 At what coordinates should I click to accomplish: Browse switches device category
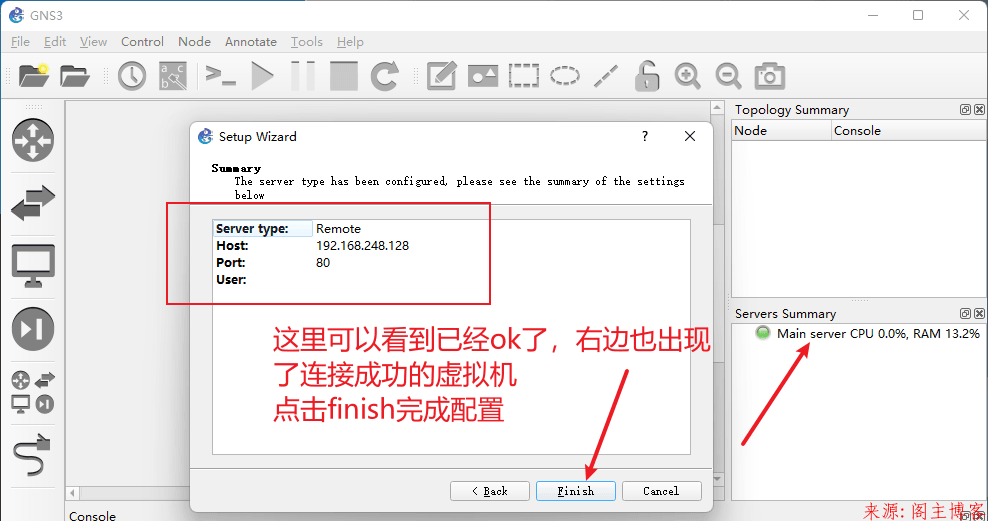pyautogui.click(x=33, y=203)
